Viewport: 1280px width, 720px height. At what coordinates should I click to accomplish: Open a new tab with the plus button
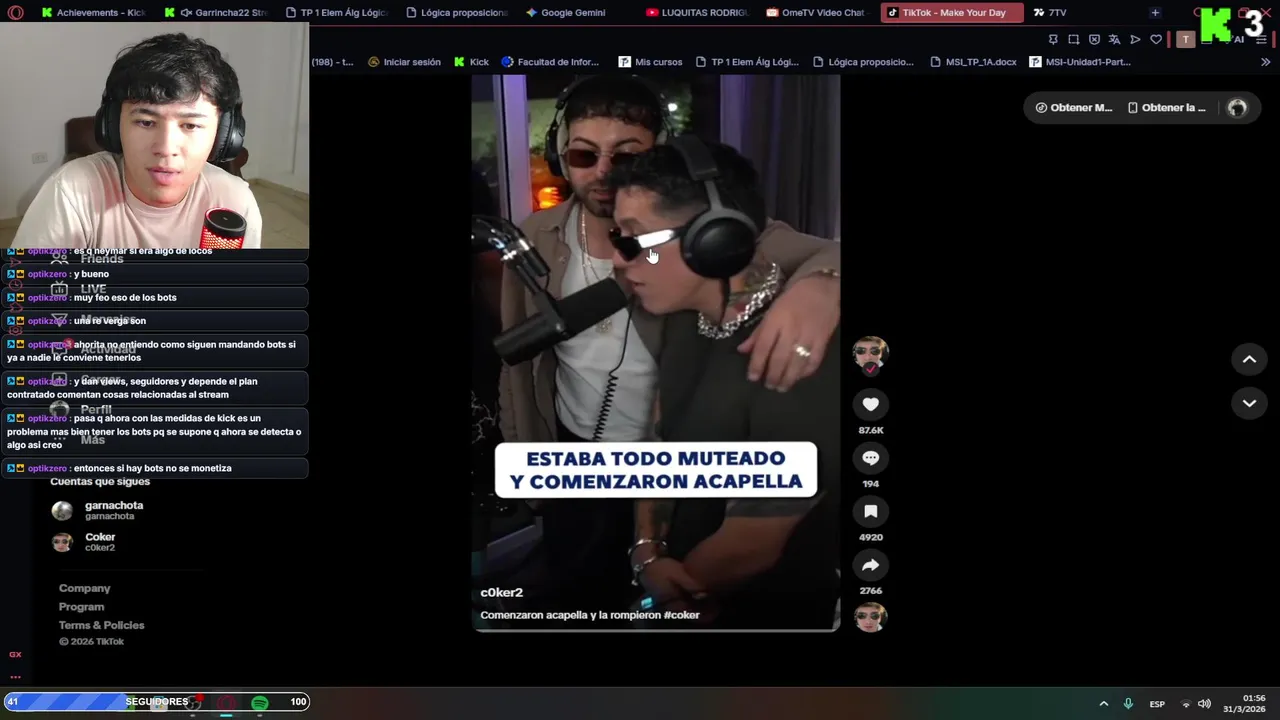point(1155,13)
